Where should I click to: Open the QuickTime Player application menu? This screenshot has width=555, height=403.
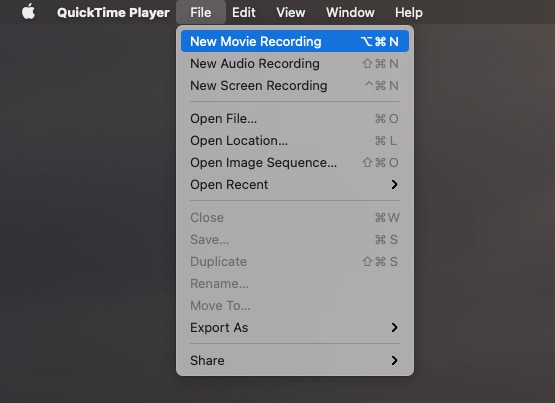pos(113,12)
